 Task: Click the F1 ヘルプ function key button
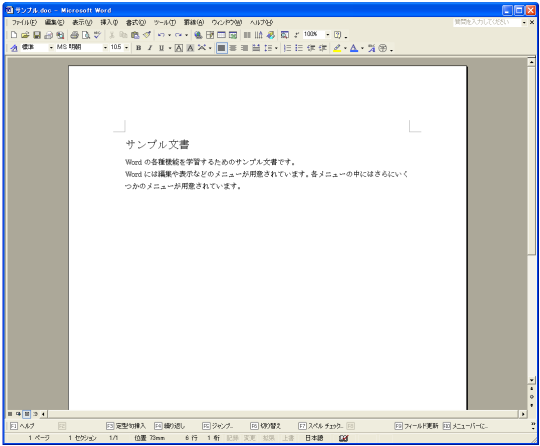22,426
